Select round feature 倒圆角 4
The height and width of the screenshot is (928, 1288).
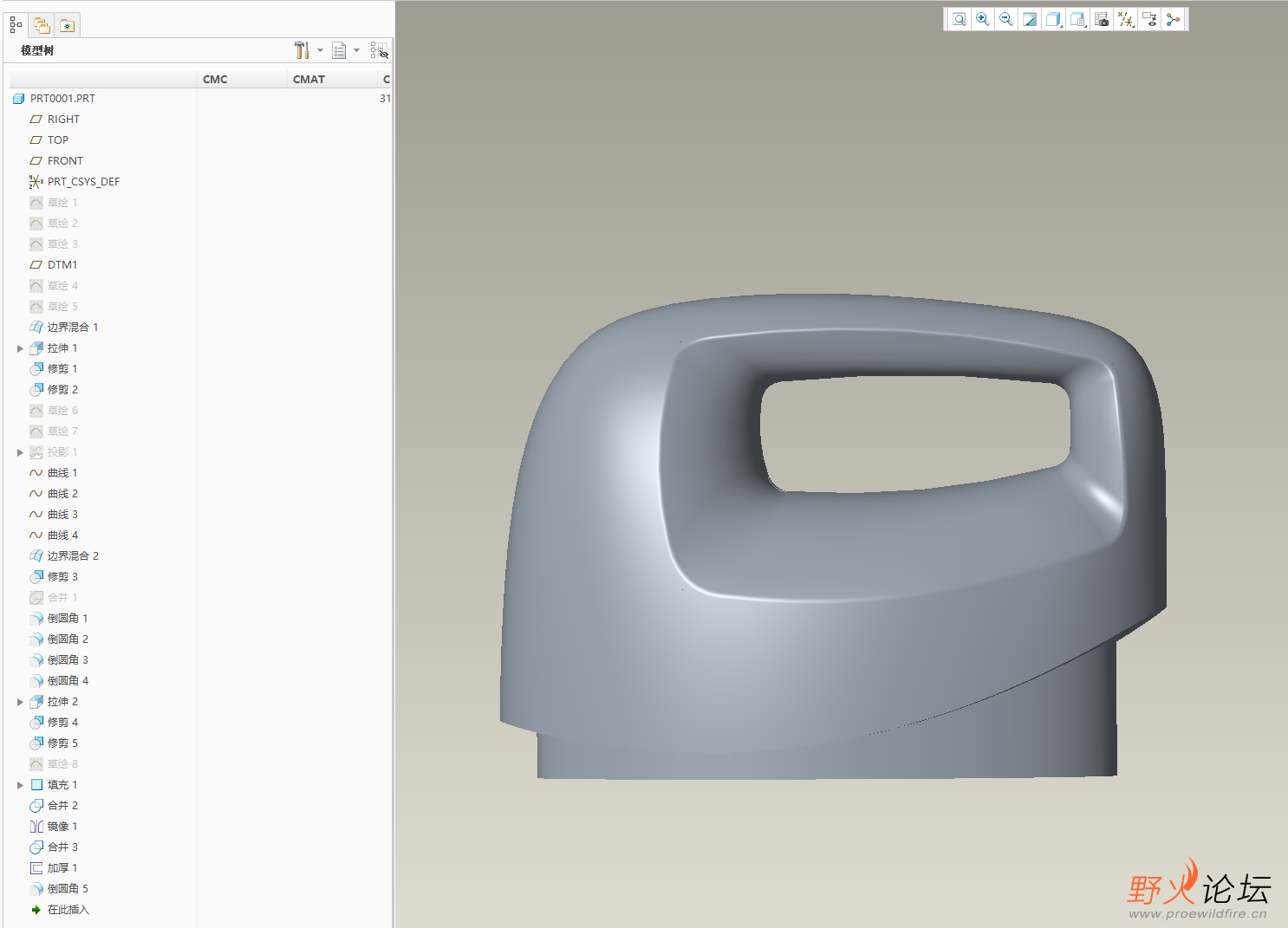click(68, 681)
